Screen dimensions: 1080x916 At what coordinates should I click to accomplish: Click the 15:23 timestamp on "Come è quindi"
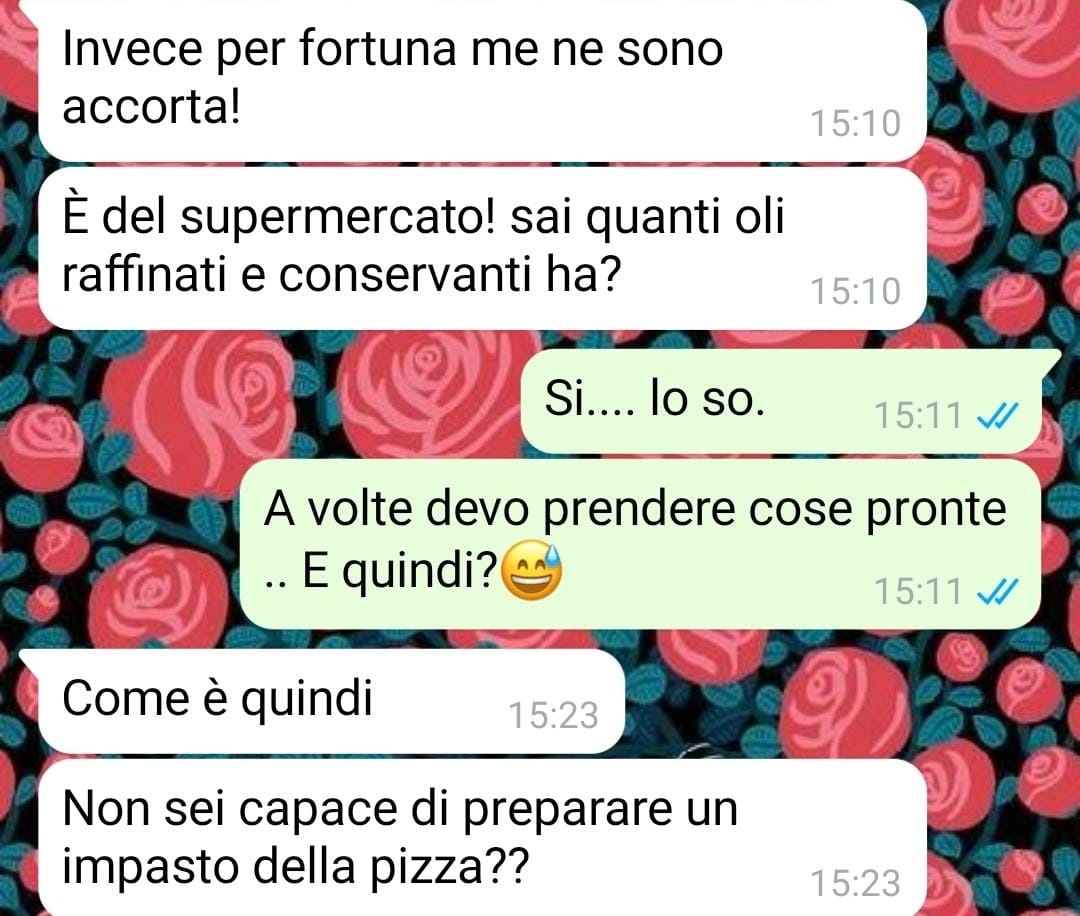553,716
